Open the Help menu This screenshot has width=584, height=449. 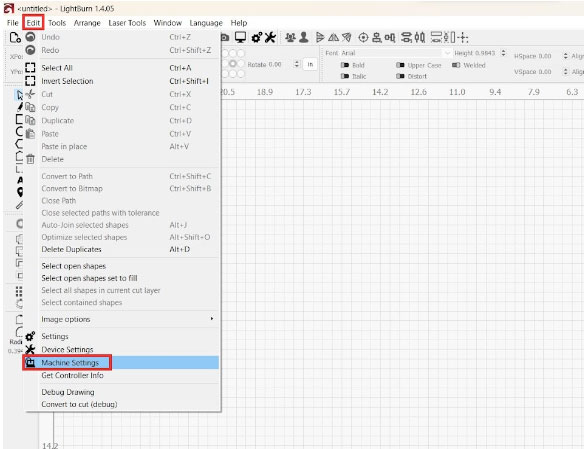(x=239, y=23)
